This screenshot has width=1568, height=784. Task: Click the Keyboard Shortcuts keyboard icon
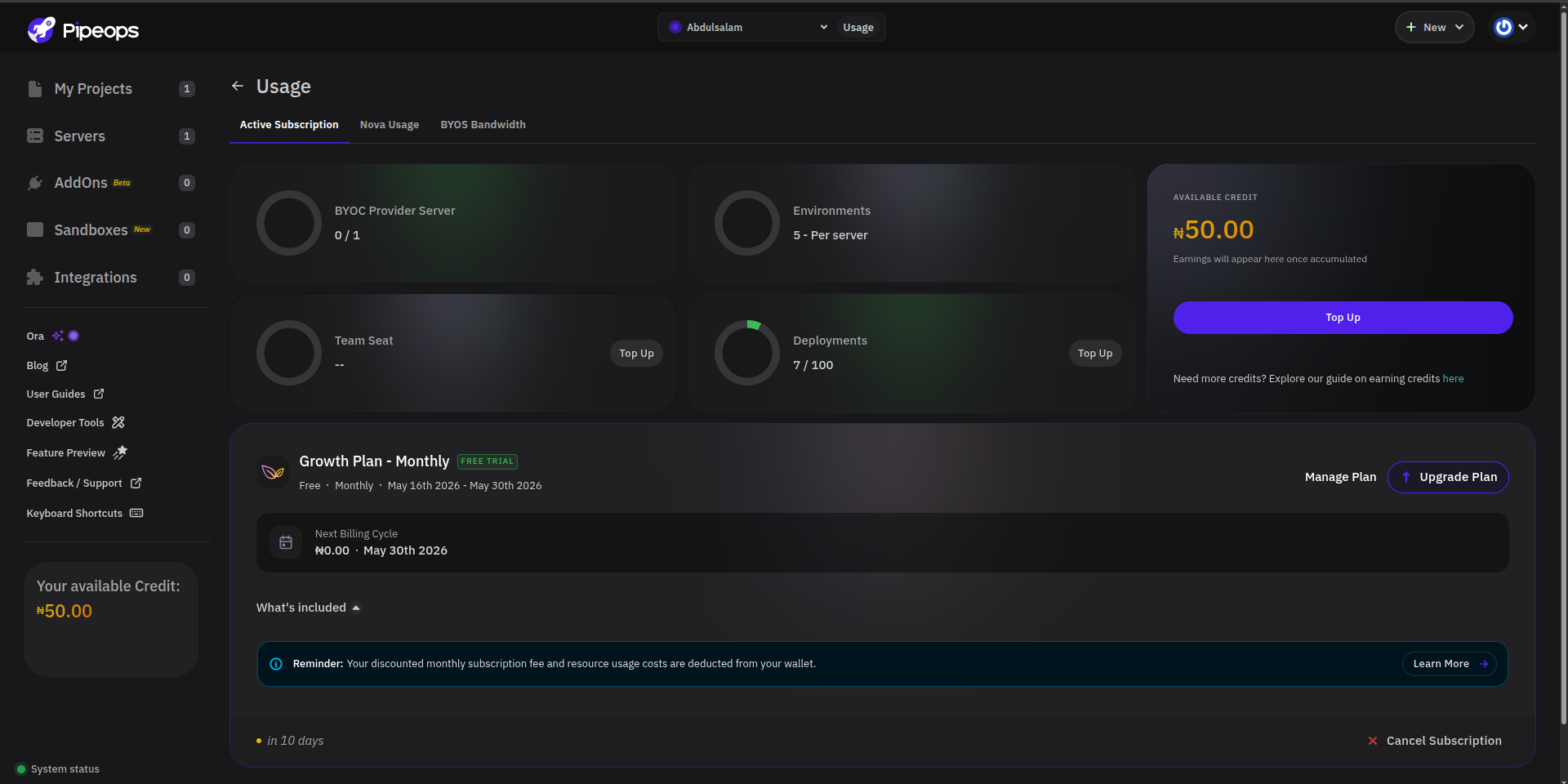[136, 513]
